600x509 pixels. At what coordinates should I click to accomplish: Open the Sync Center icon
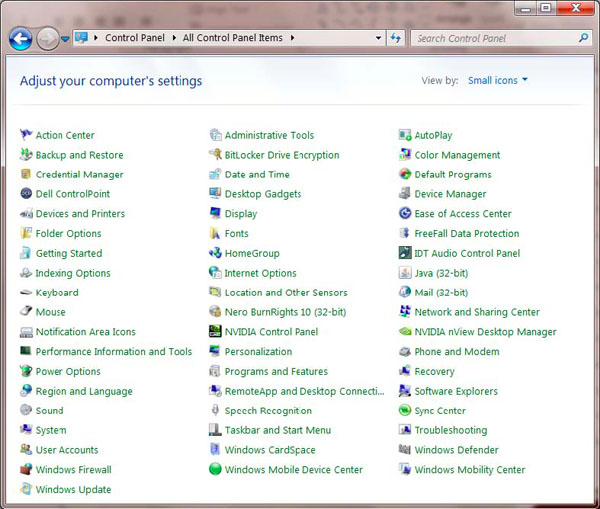405,411
